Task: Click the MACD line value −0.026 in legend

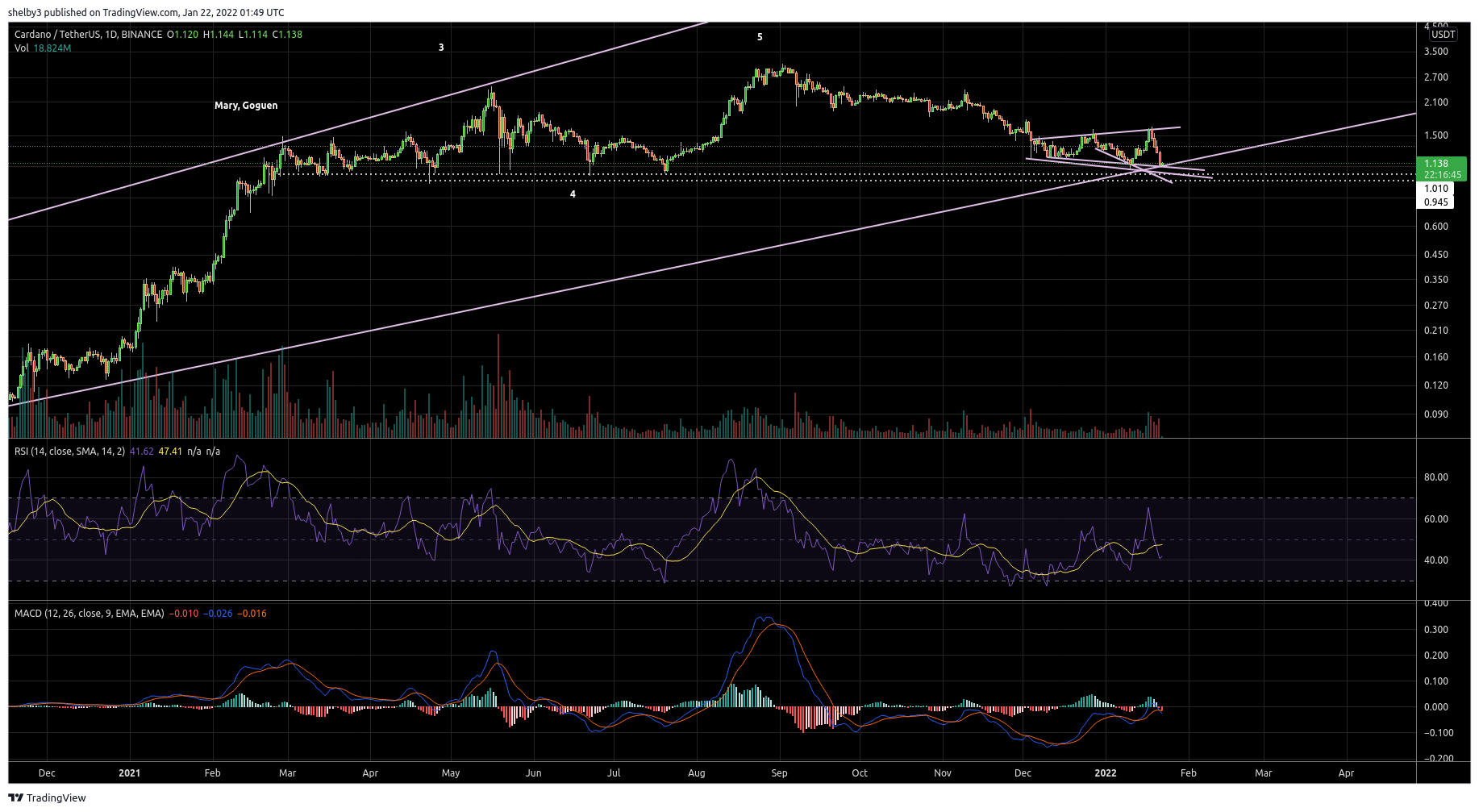Action: [x=218, y=614]
